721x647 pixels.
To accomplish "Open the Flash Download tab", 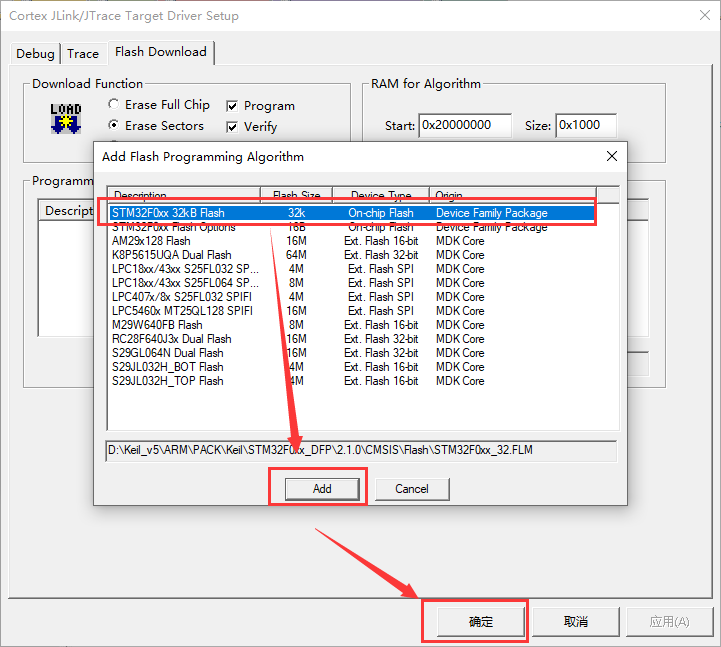I will coord(160,52).
